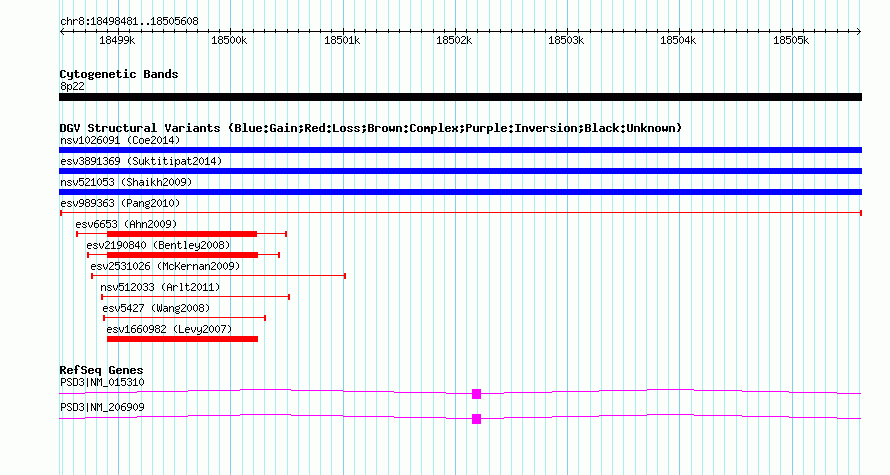Select the black 8p22 cytogenetic band bar

(460, 97)
